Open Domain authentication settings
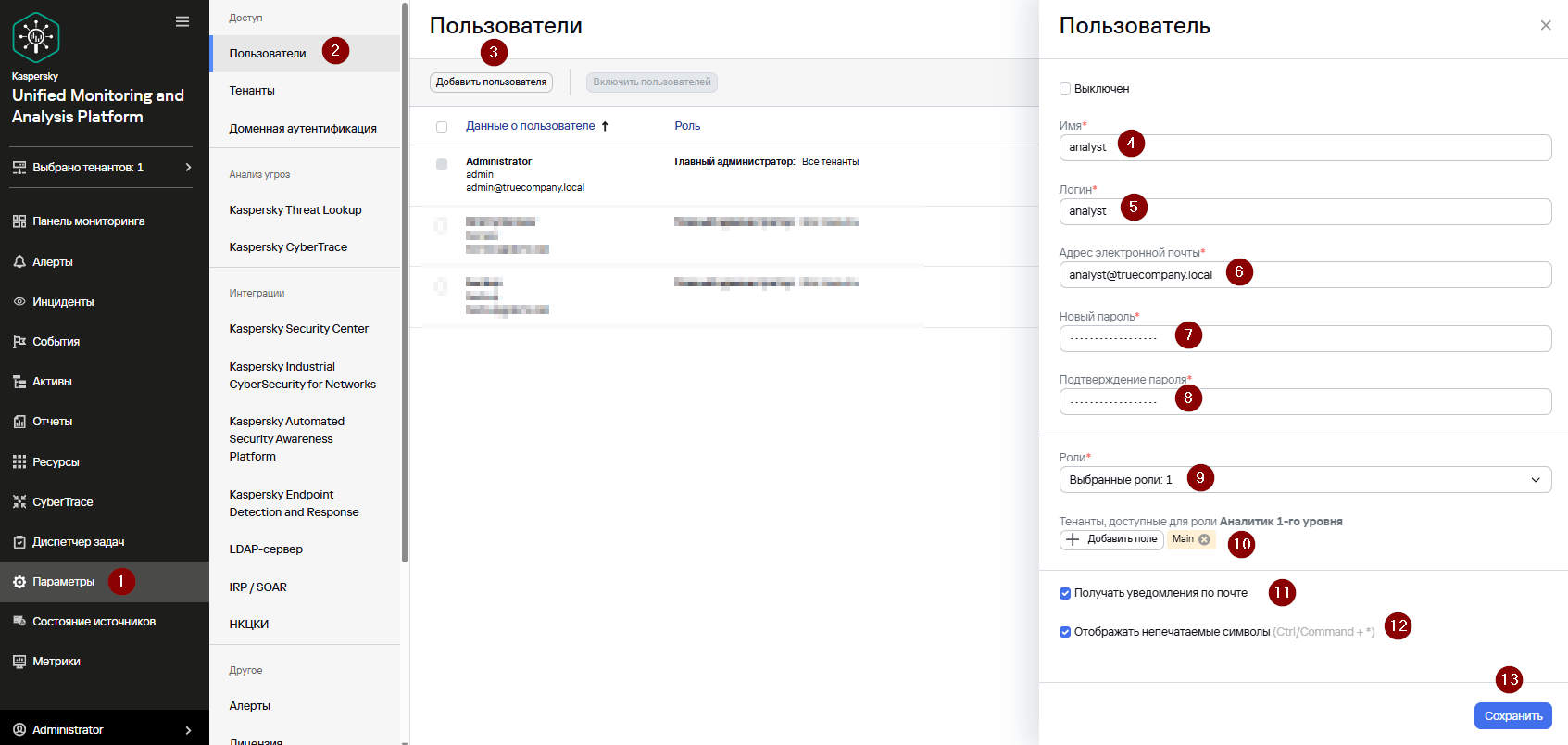Screen dimensions: 1568x745 303,129
